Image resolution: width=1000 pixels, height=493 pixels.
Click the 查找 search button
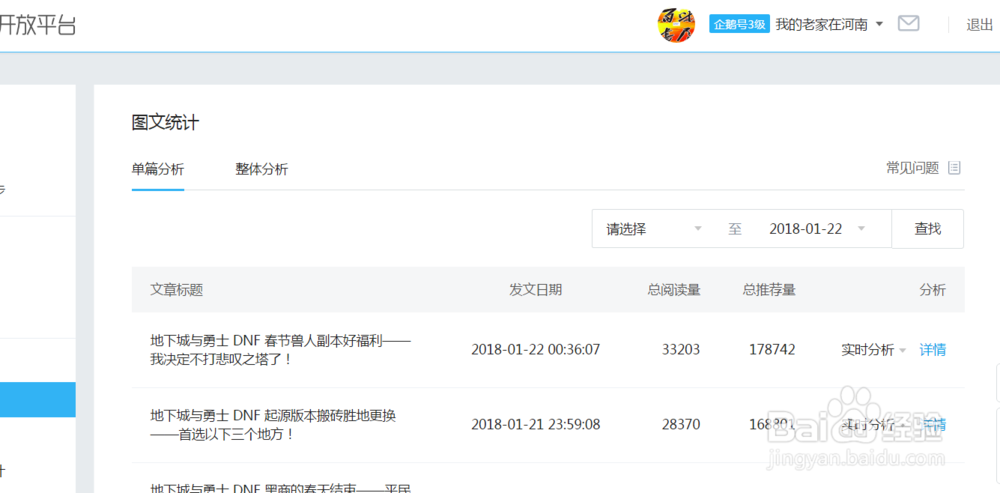tap(927, 229)
